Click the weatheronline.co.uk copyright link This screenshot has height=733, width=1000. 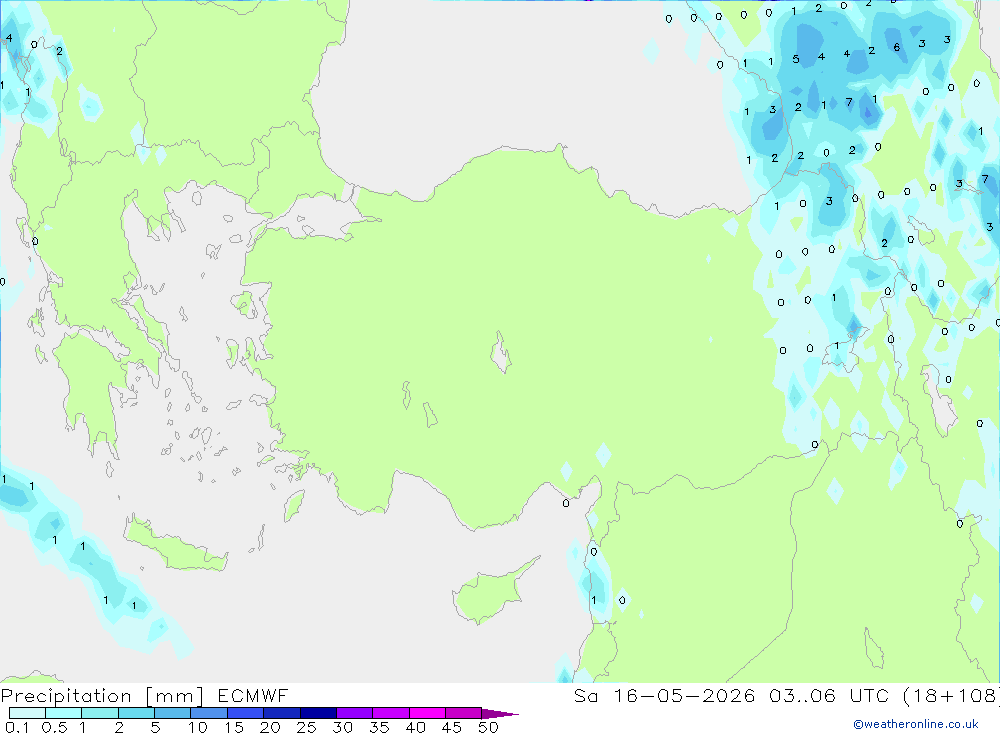point(916,724)
